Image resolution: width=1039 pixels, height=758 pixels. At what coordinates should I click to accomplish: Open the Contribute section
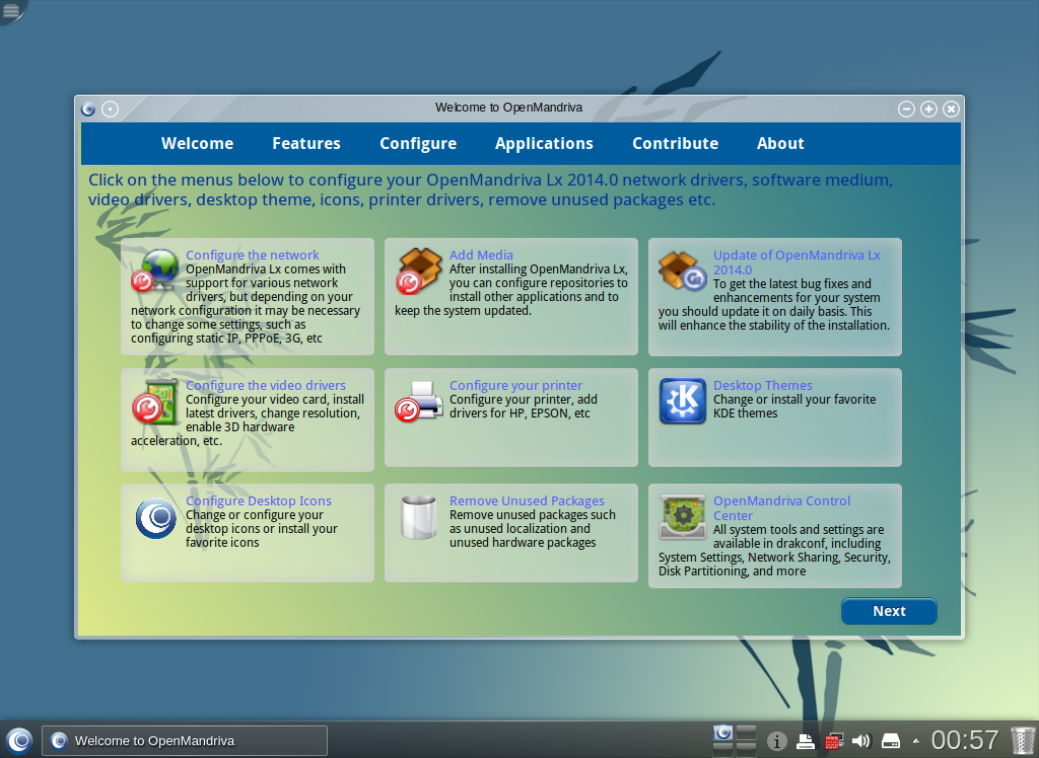coord(675,143)
